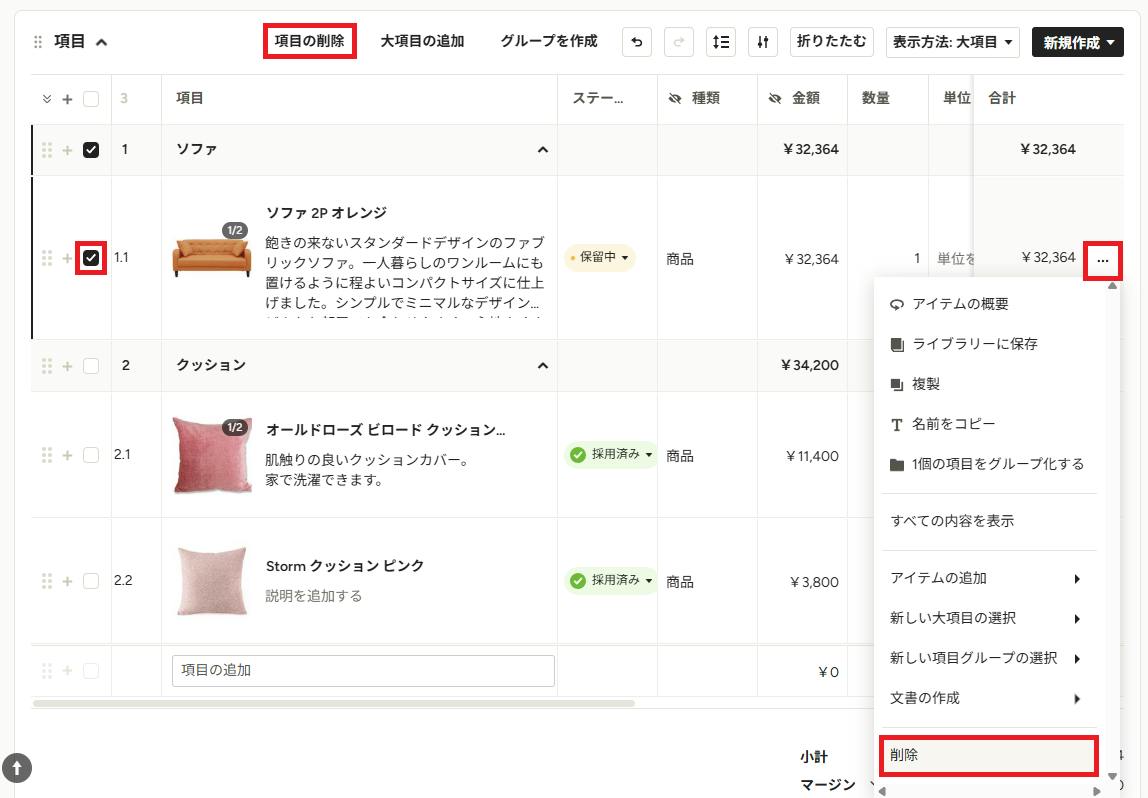The height and width of the screenshot is (798, 1148).
Task: Click the plus icon in the header row
Action: (67, 99)
